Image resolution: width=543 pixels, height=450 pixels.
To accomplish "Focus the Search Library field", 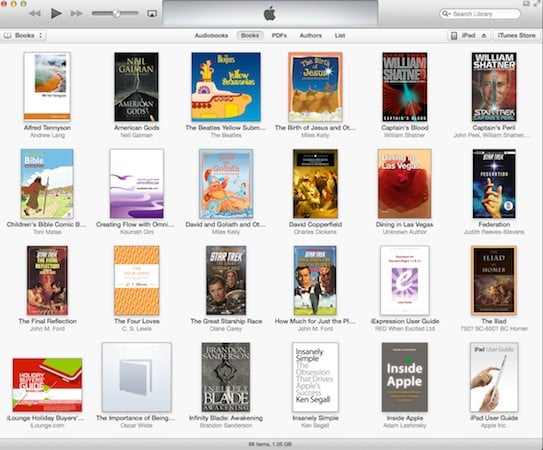I will pyautogui.click(x=480, y=14).
